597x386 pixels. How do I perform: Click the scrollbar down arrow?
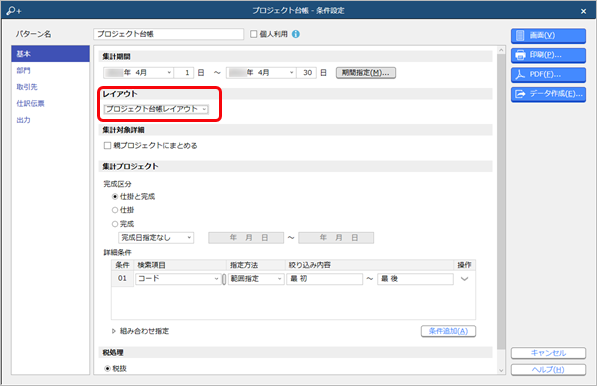(501, 370)
